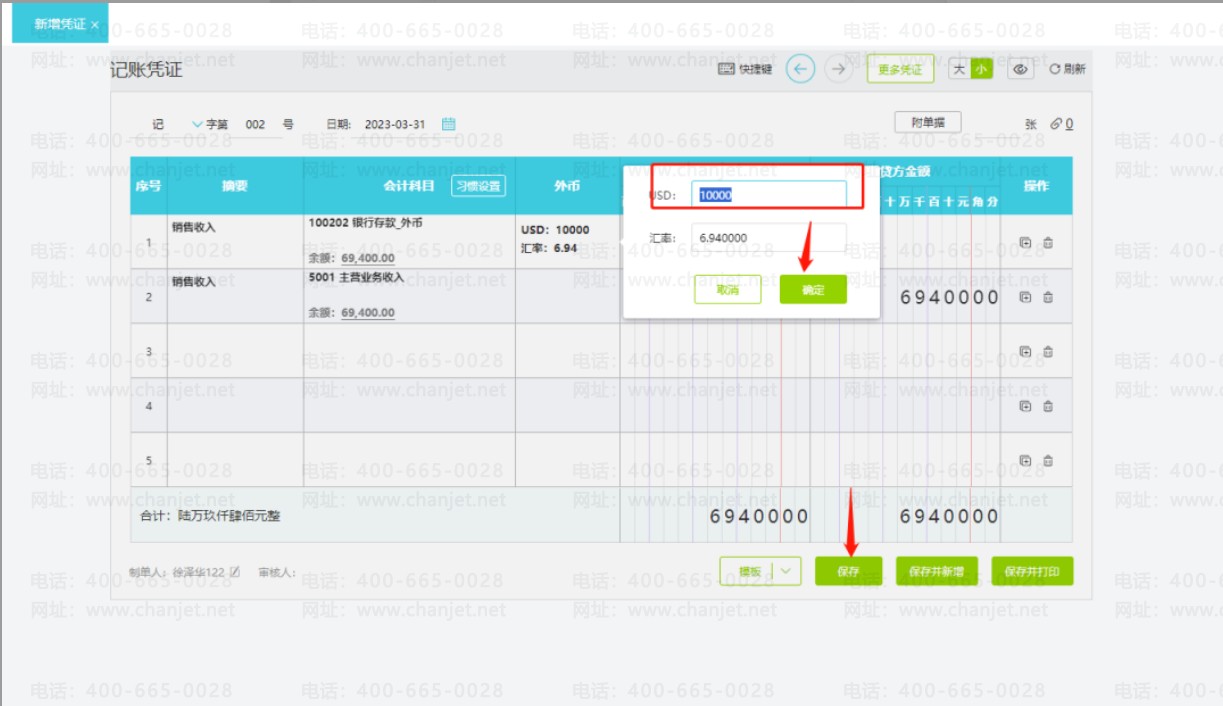Go to previous voucher with left arrow
The width and height of the screenshot is (1223, 706).
click(x=800, y=69)
